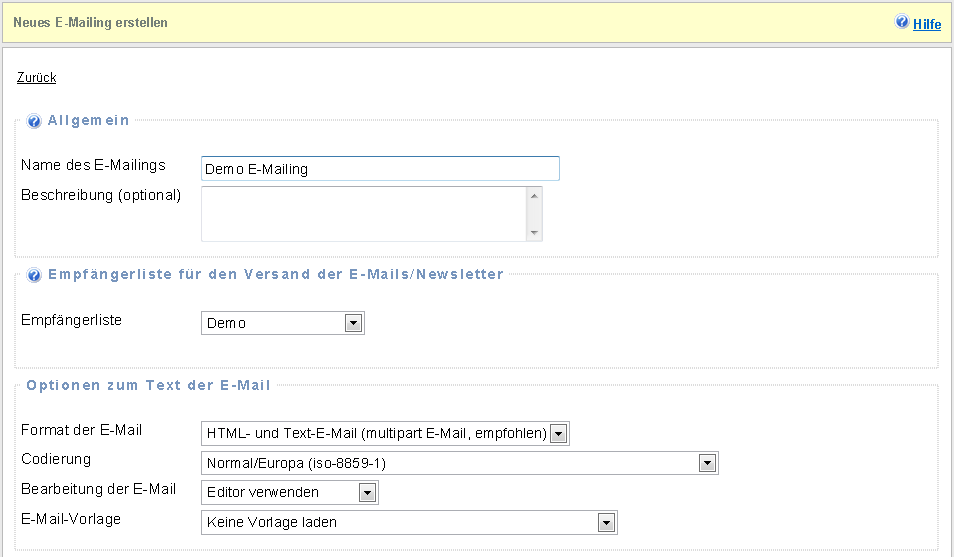Screen dimensions: 954x557
Task: Click the help icon next to Empfängerliste heading
Action: pos(34,275)
